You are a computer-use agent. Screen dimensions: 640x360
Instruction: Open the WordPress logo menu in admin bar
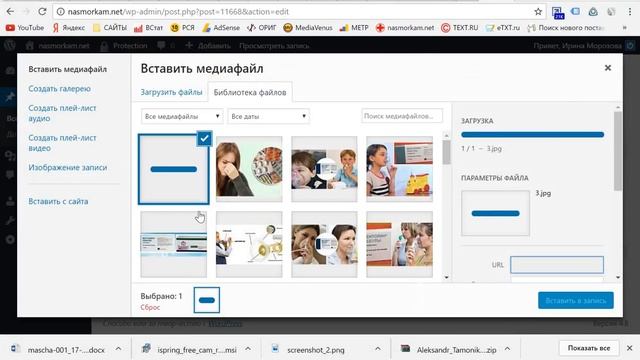pos(10,45)
